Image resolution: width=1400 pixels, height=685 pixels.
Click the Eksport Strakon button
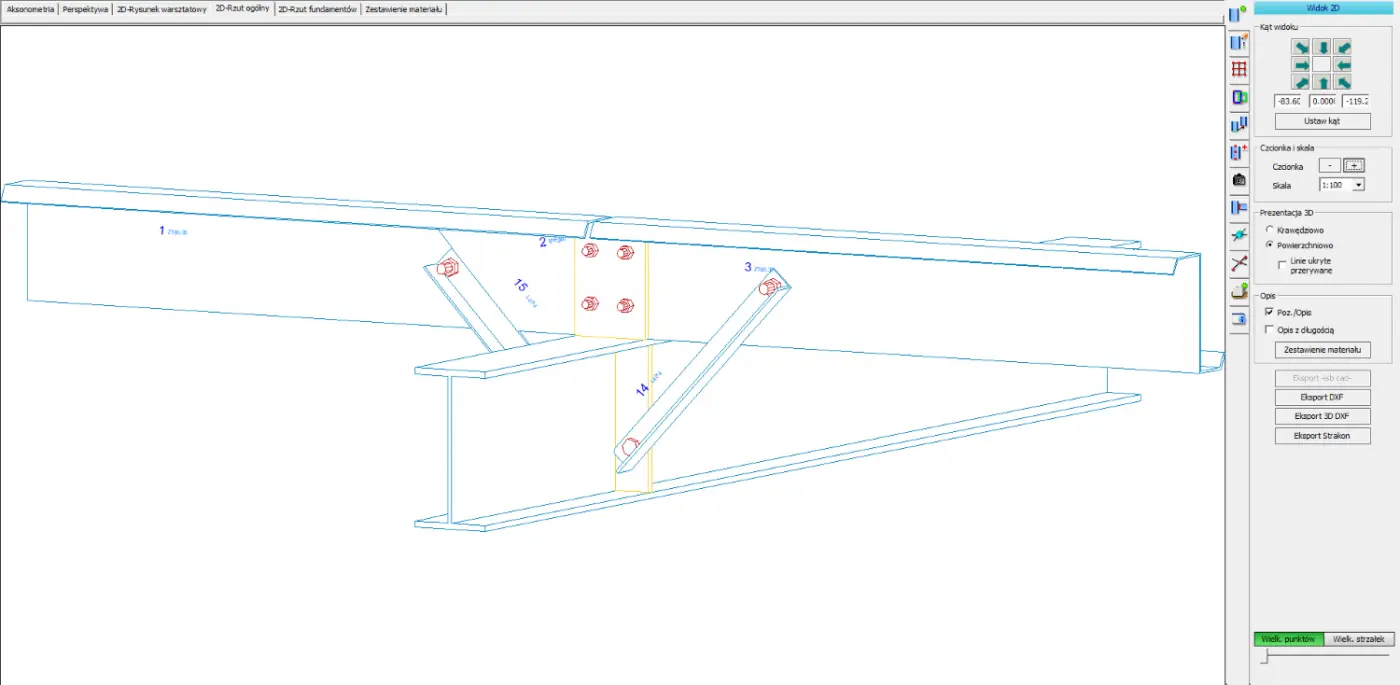click(x=1322, y=436)
